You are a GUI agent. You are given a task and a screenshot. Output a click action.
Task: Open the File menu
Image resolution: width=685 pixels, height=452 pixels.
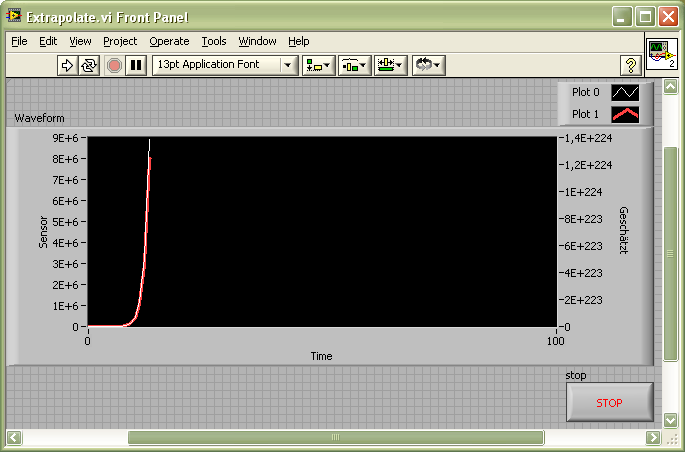point(19,41)
